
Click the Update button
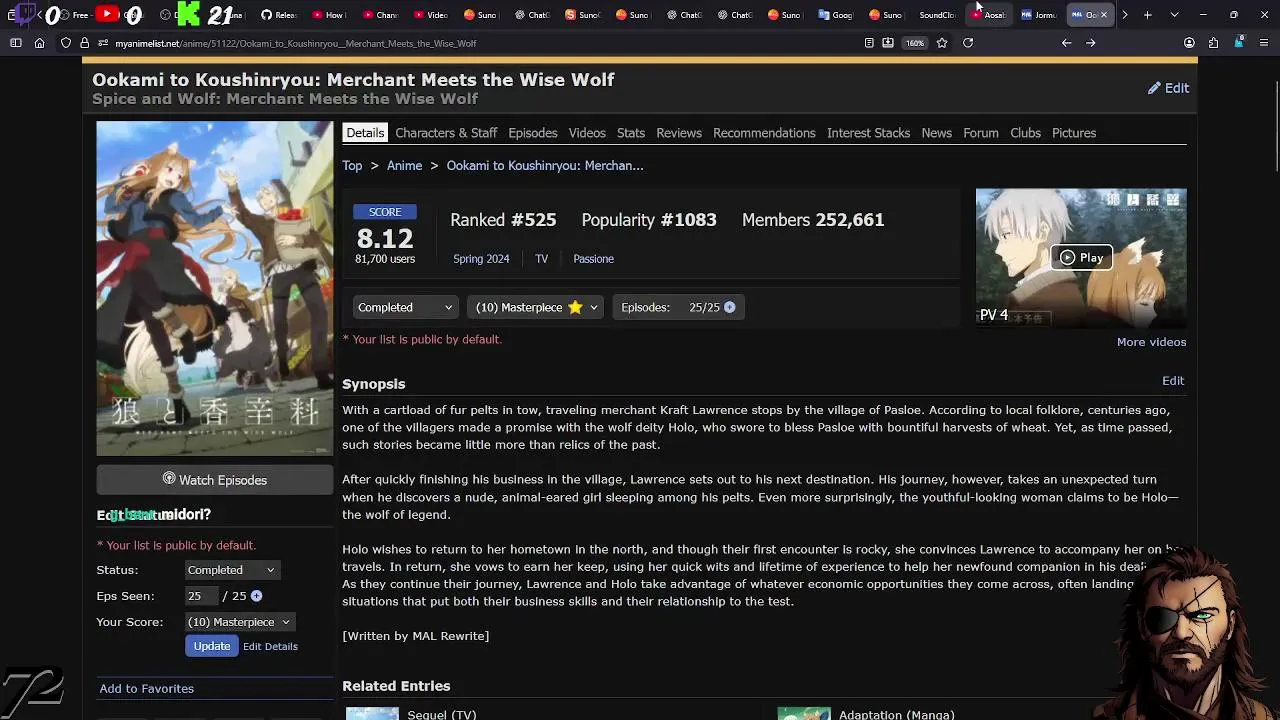click(211, 646)
